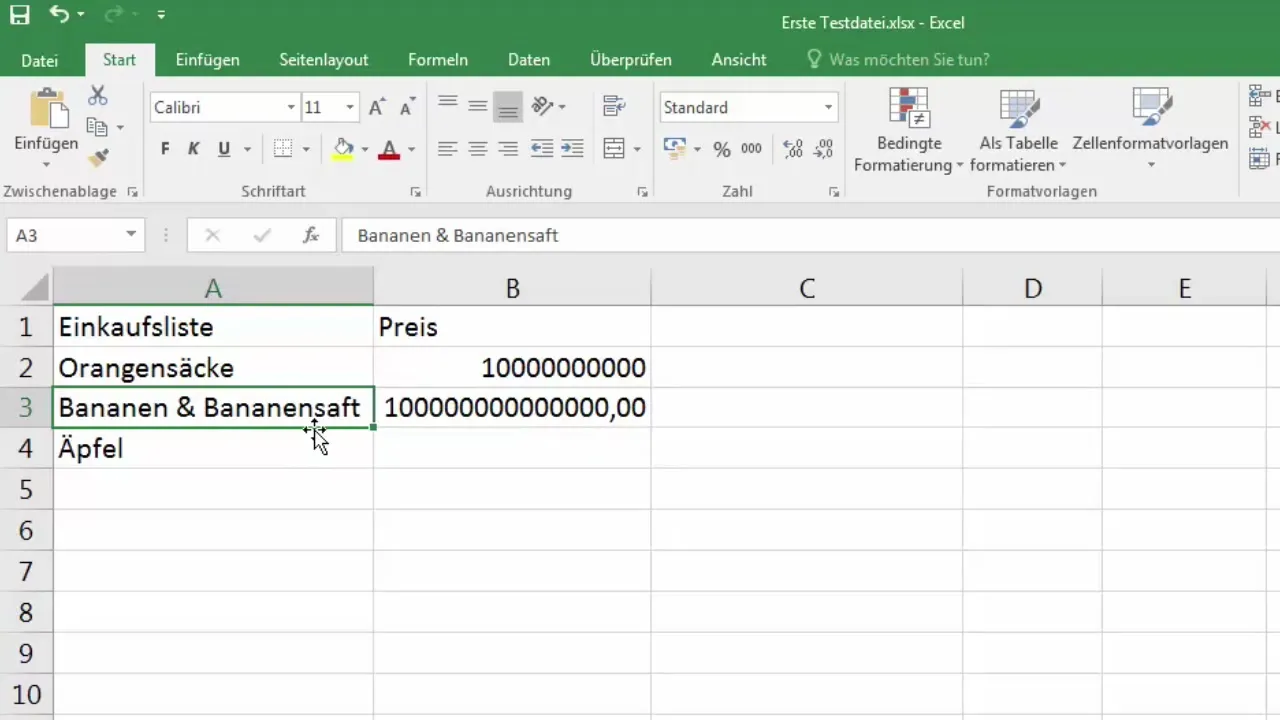Apply thousands separator 000 icon

[751, 149]
